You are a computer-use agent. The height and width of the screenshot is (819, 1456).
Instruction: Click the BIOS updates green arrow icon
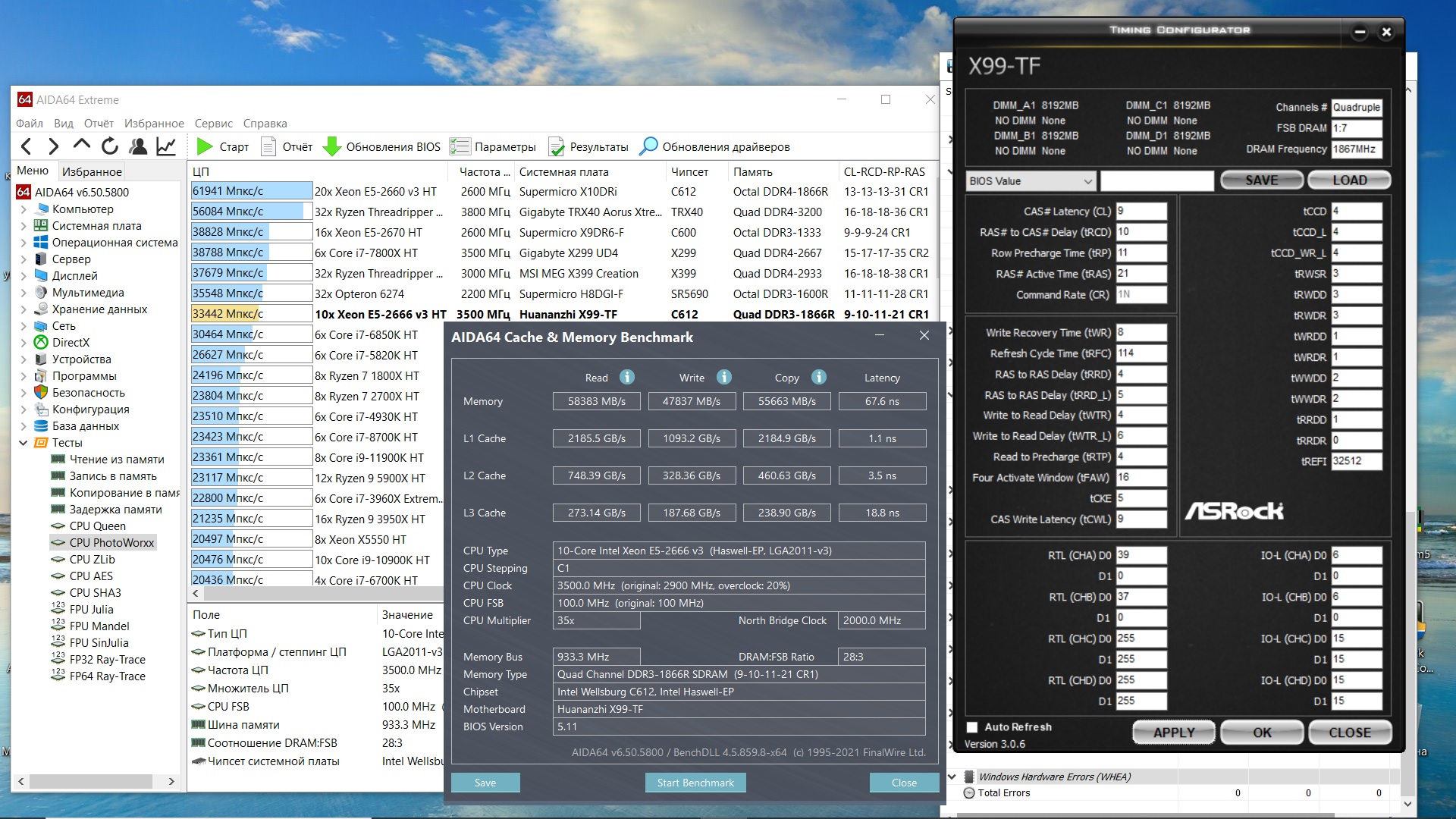pos(331,146)
